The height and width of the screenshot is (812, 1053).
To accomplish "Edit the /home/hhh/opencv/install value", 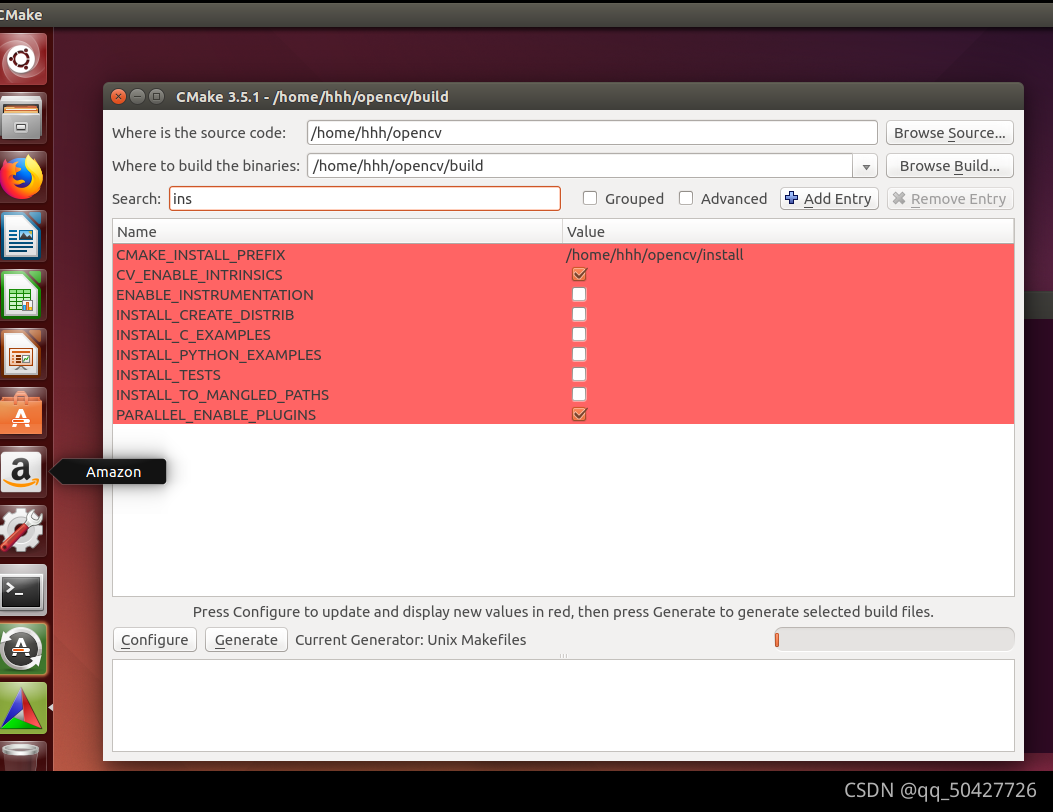I will (655, 255).
